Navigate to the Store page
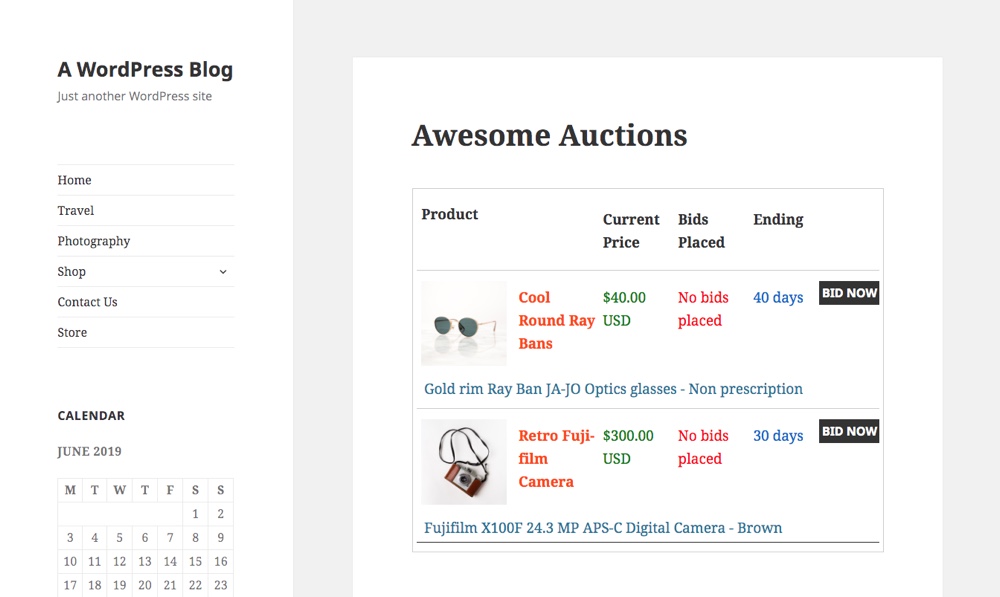Image resolution: width=1000 pixels, height=597 pixels. click(72, 332)
